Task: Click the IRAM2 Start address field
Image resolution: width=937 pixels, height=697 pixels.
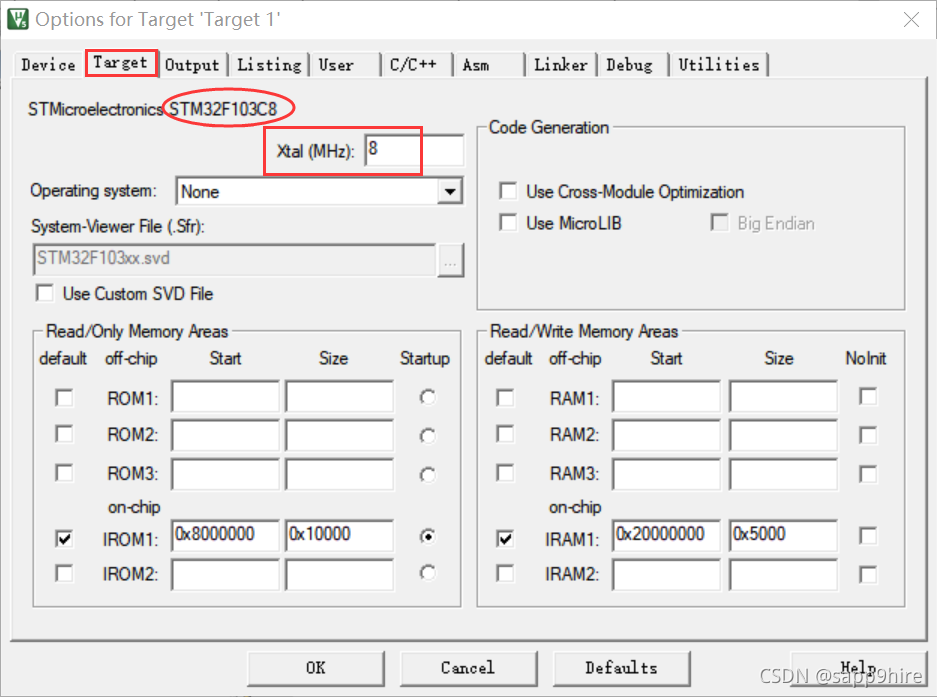Action: pyautogui.click(x=666, y=574)
